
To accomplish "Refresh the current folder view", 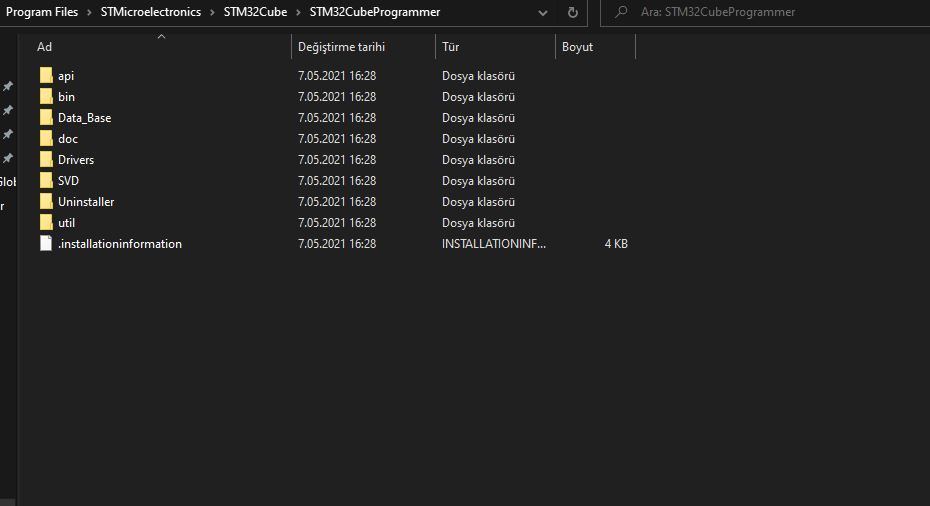I will tap(572, 12).
